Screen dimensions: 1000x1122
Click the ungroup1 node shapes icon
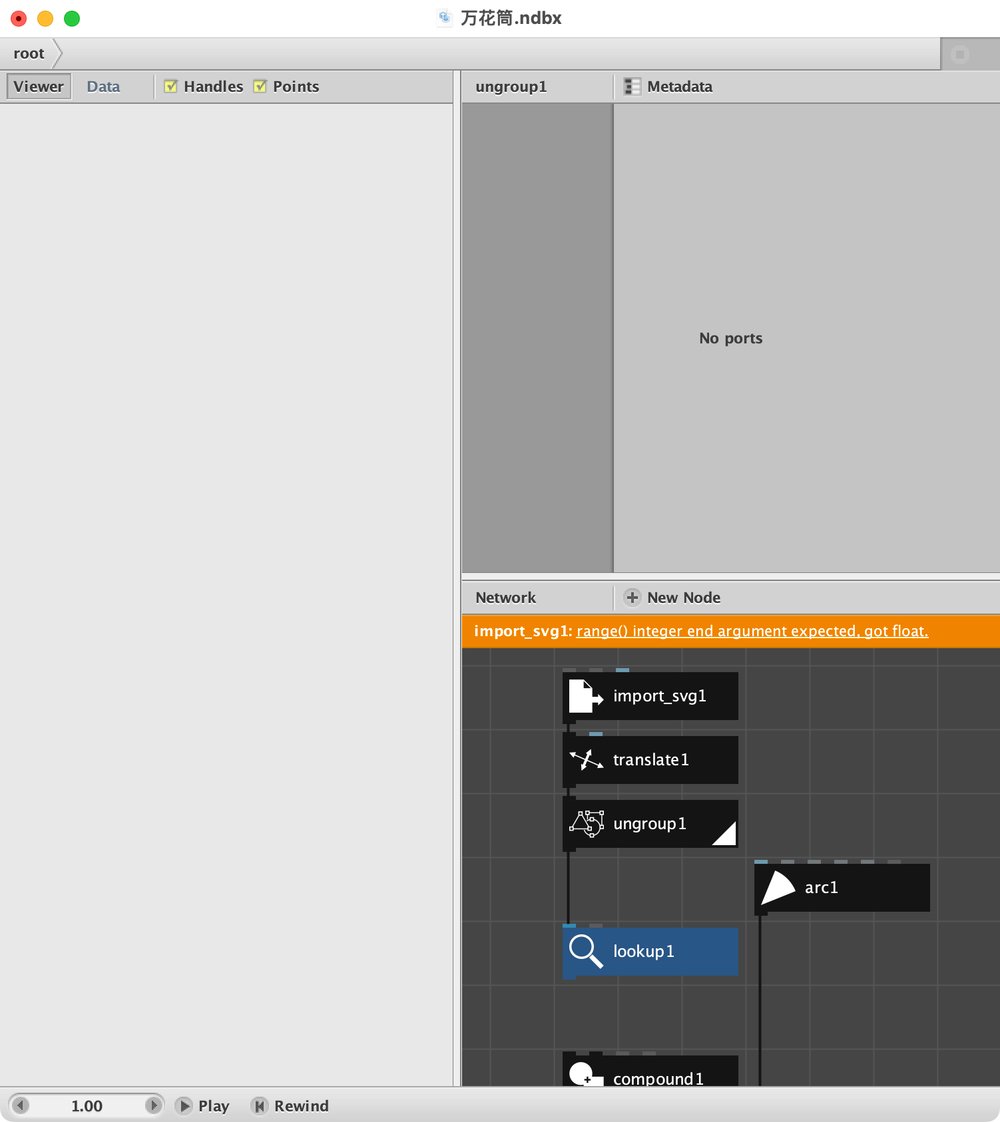(x=587, y=824)
